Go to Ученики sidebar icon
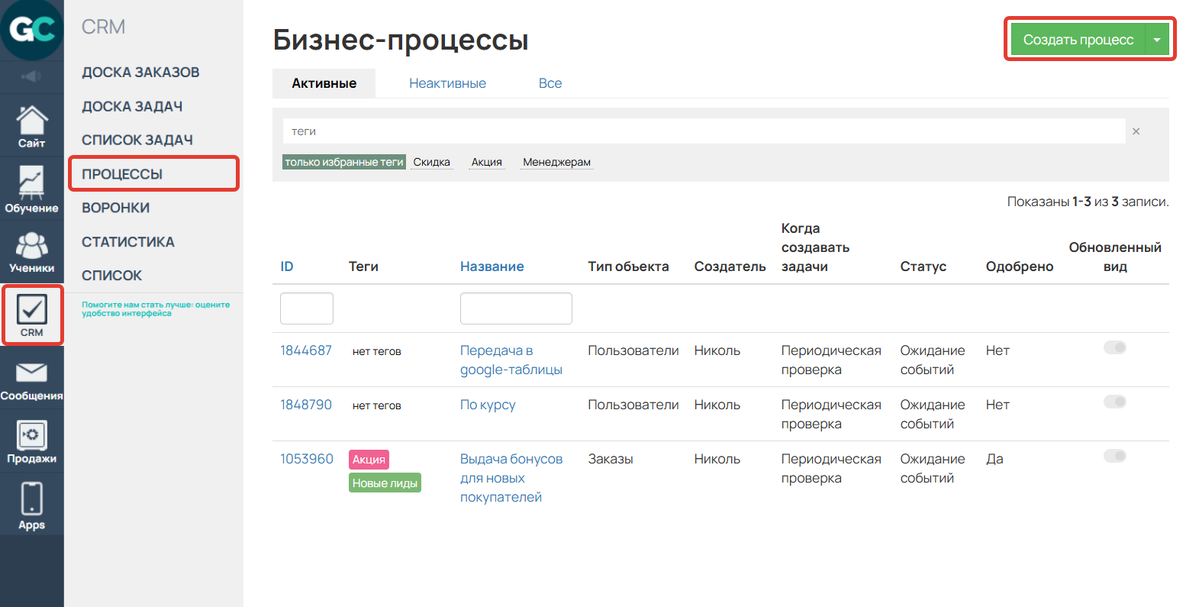The image size is (1199, 607). (32, 250)
